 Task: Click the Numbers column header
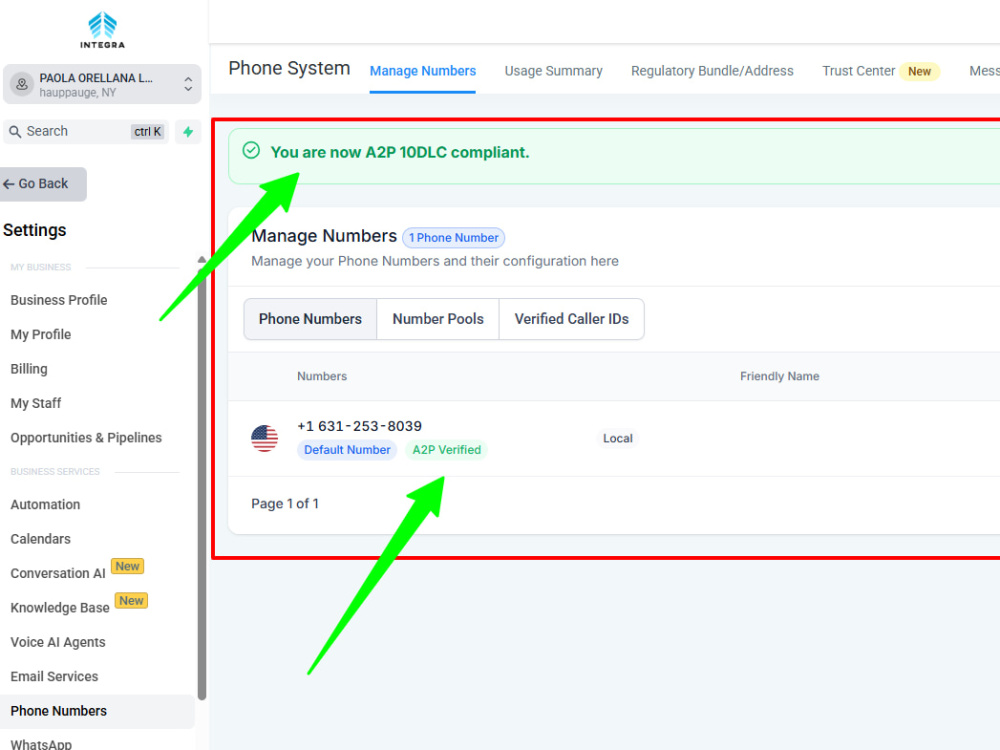pyautogui.click(x=322, y=376)
